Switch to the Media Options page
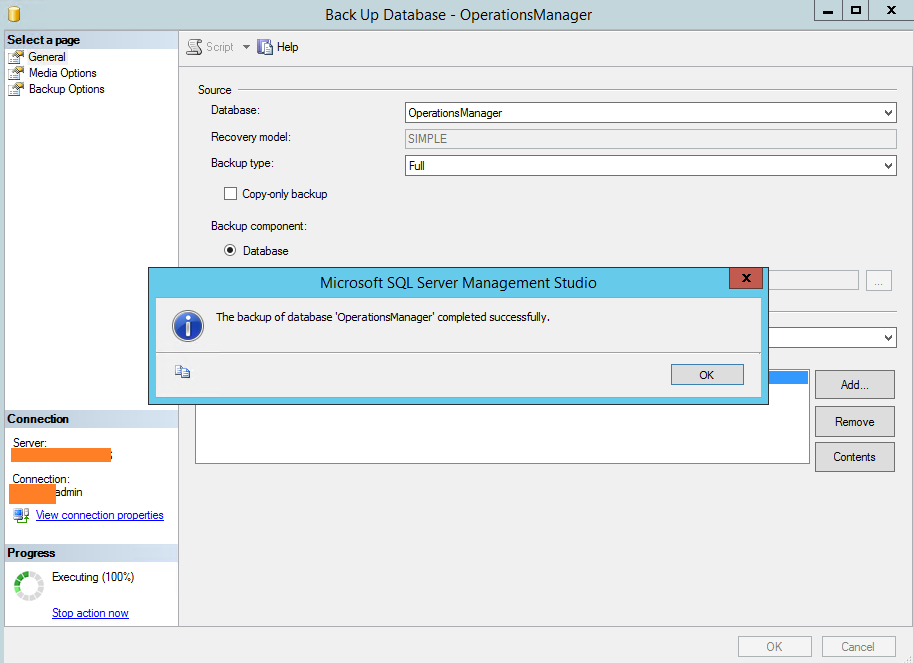The height and width of the screenshot is (663, 914). [x=62, y=73]
